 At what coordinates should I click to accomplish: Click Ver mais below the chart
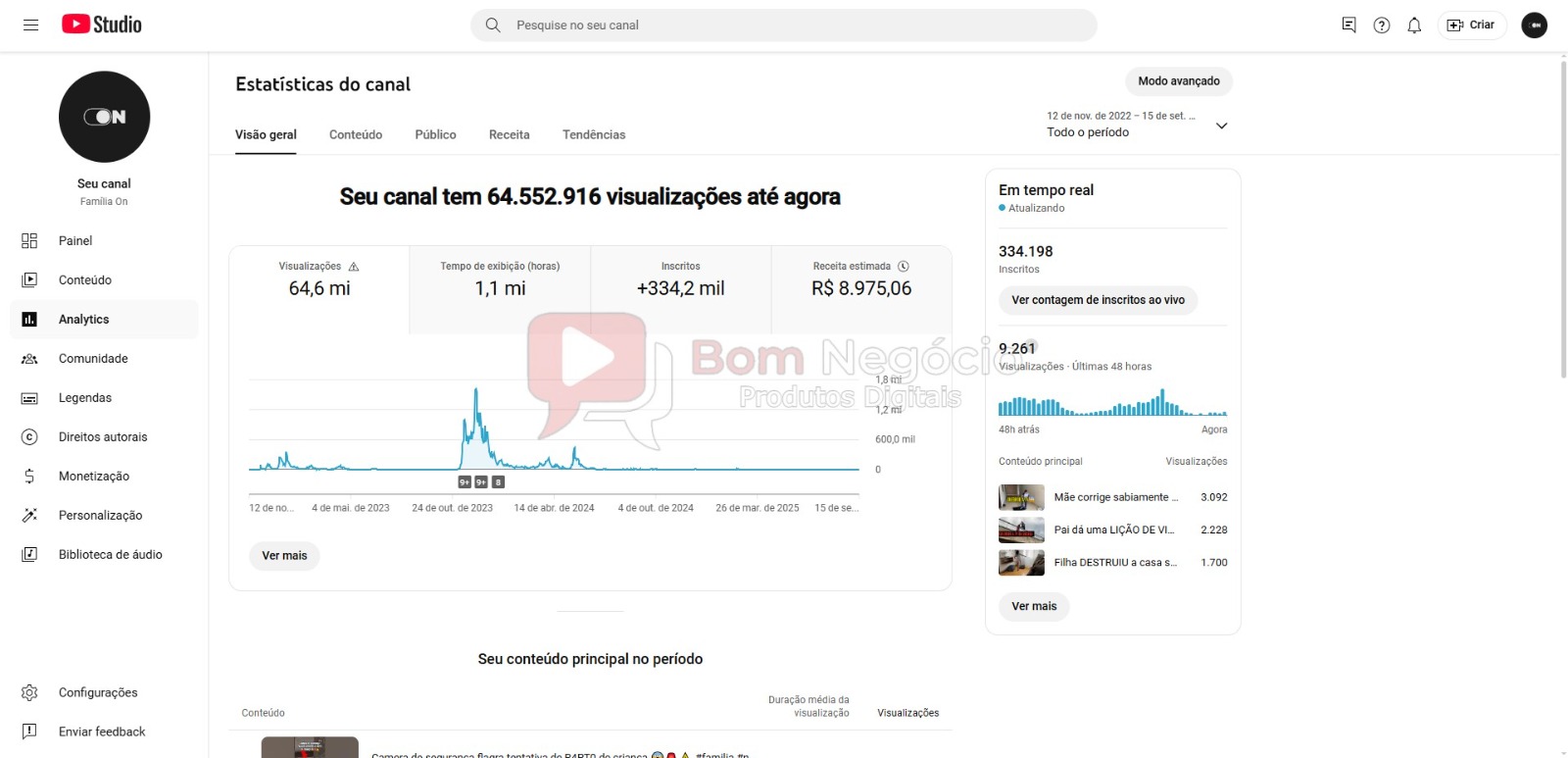click(x=284, y=556)
